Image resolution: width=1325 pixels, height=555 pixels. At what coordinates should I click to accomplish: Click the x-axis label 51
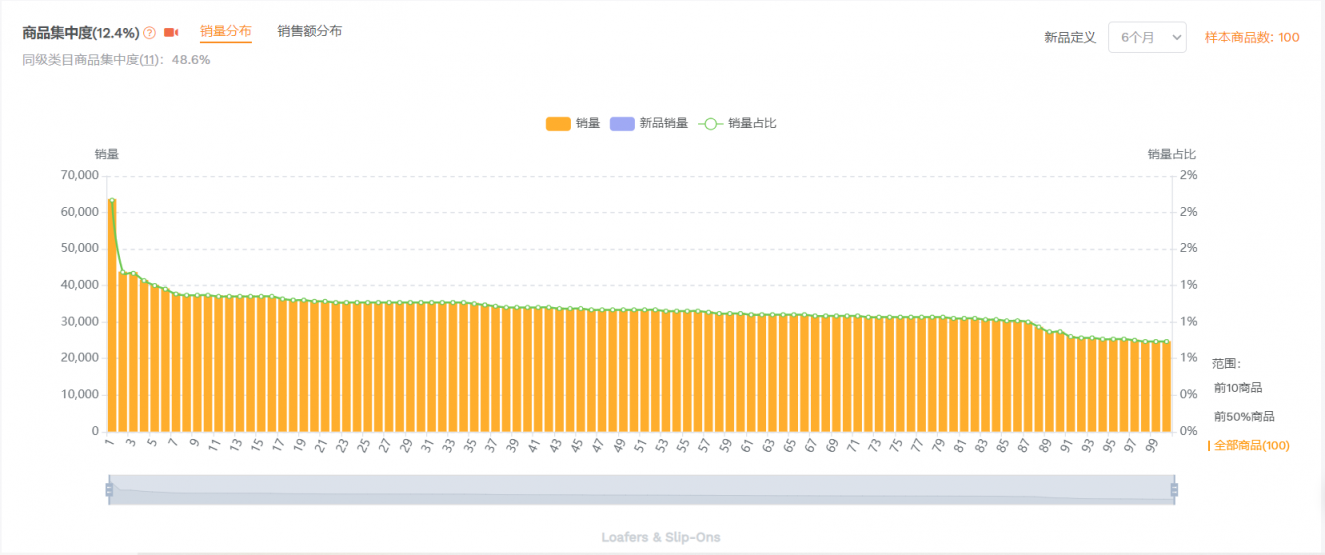coord(640,445)
